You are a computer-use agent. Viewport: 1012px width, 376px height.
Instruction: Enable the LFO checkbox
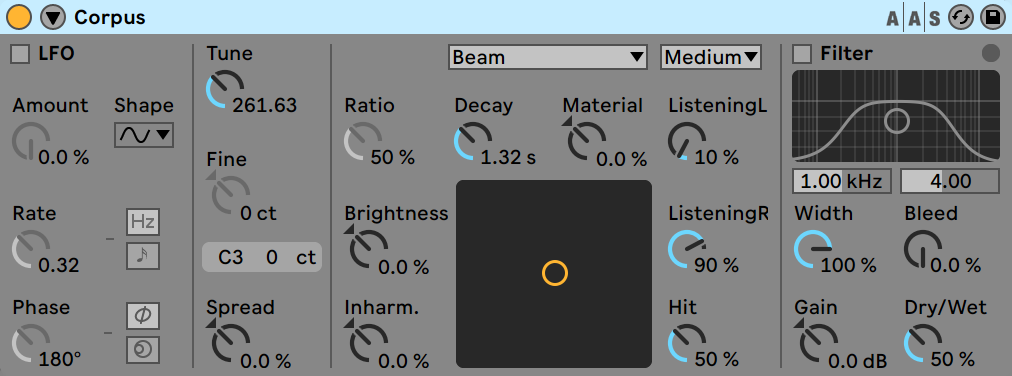pyautogui.click(x=21, y=54)
